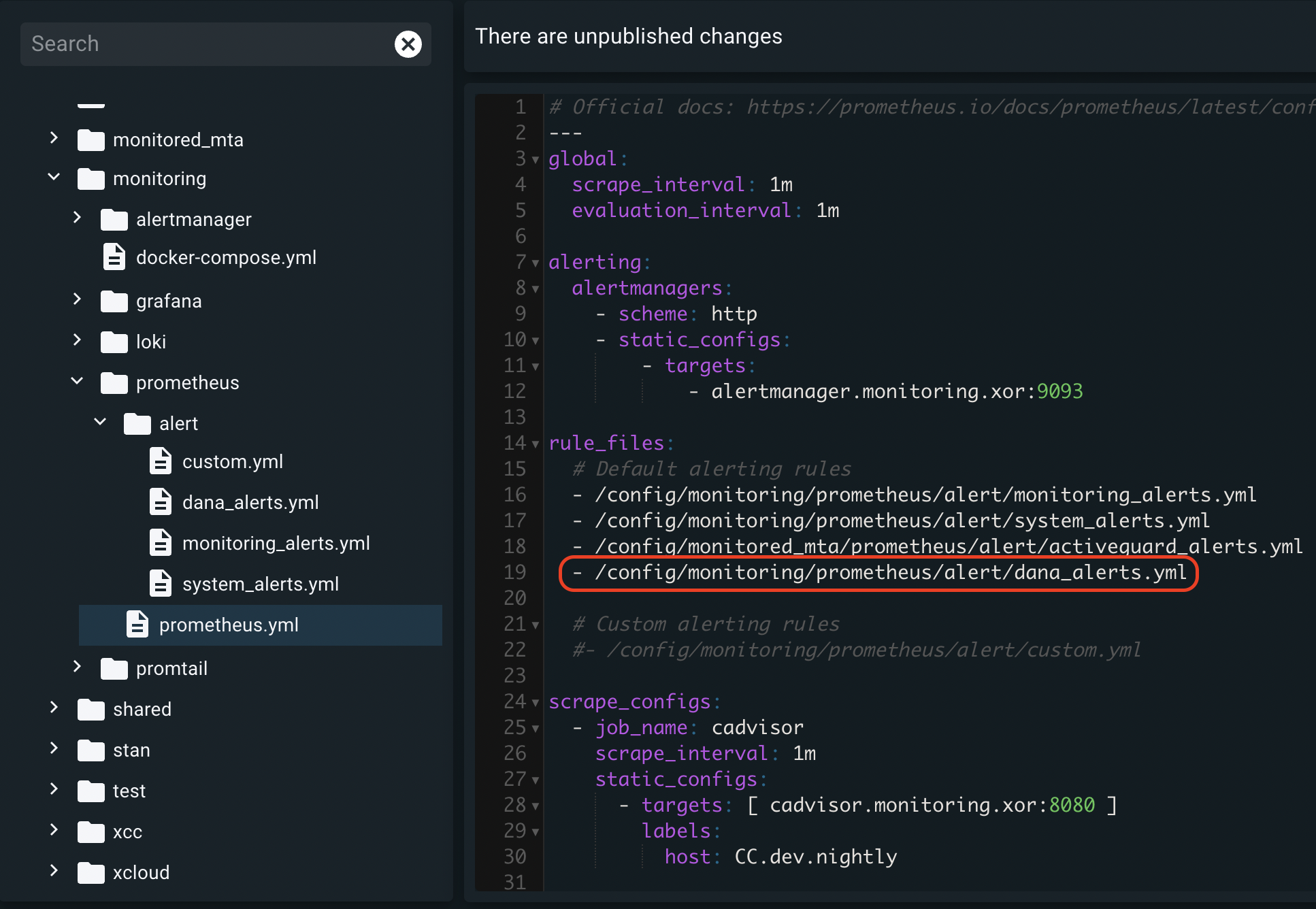Viewport: 1316px width, 909px height.
Task: Click the system_alerts.yml file icon
Action: click(161, 584)
